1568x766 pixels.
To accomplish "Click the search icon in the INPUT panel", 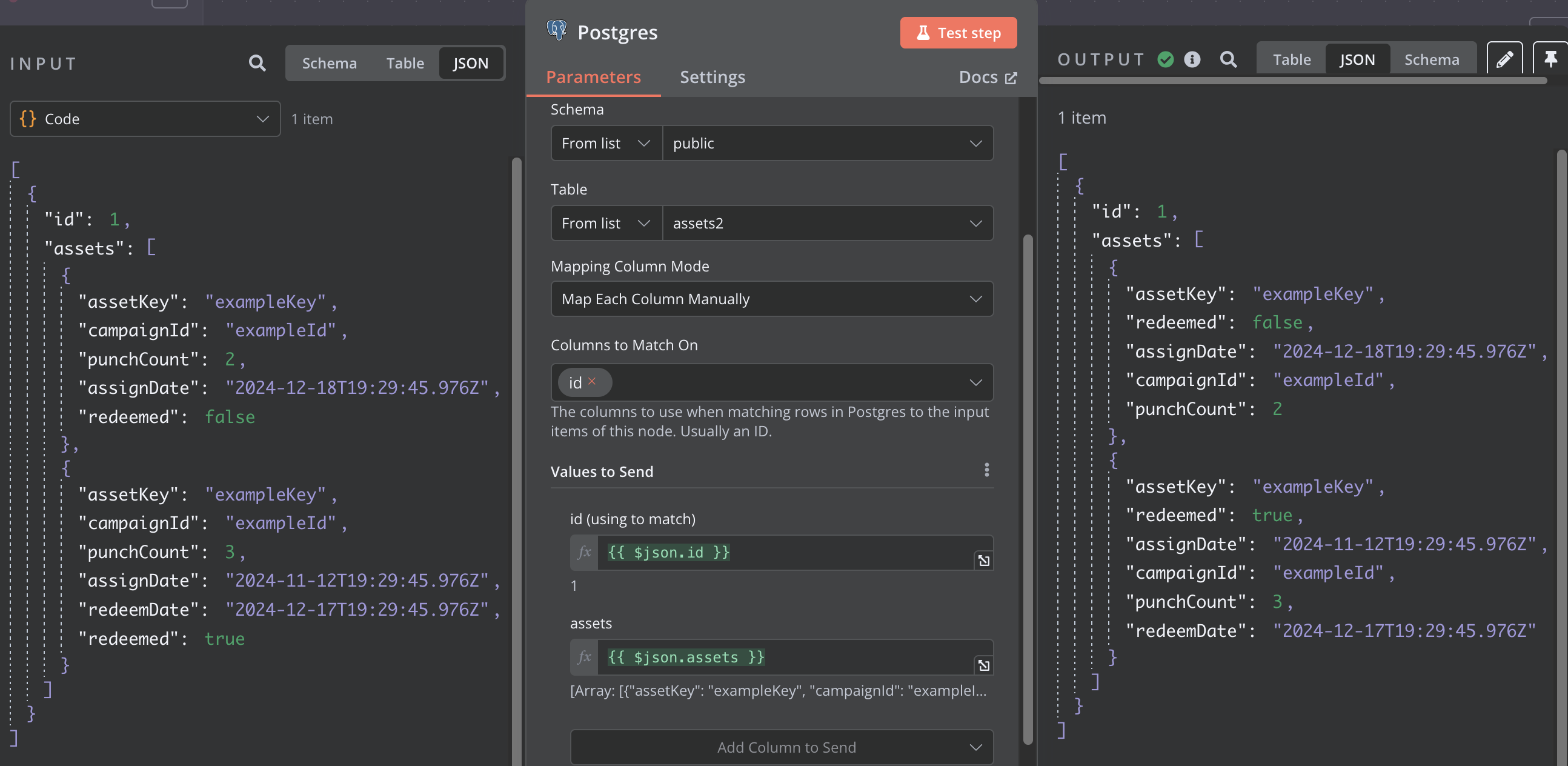I will click(257, 62).
